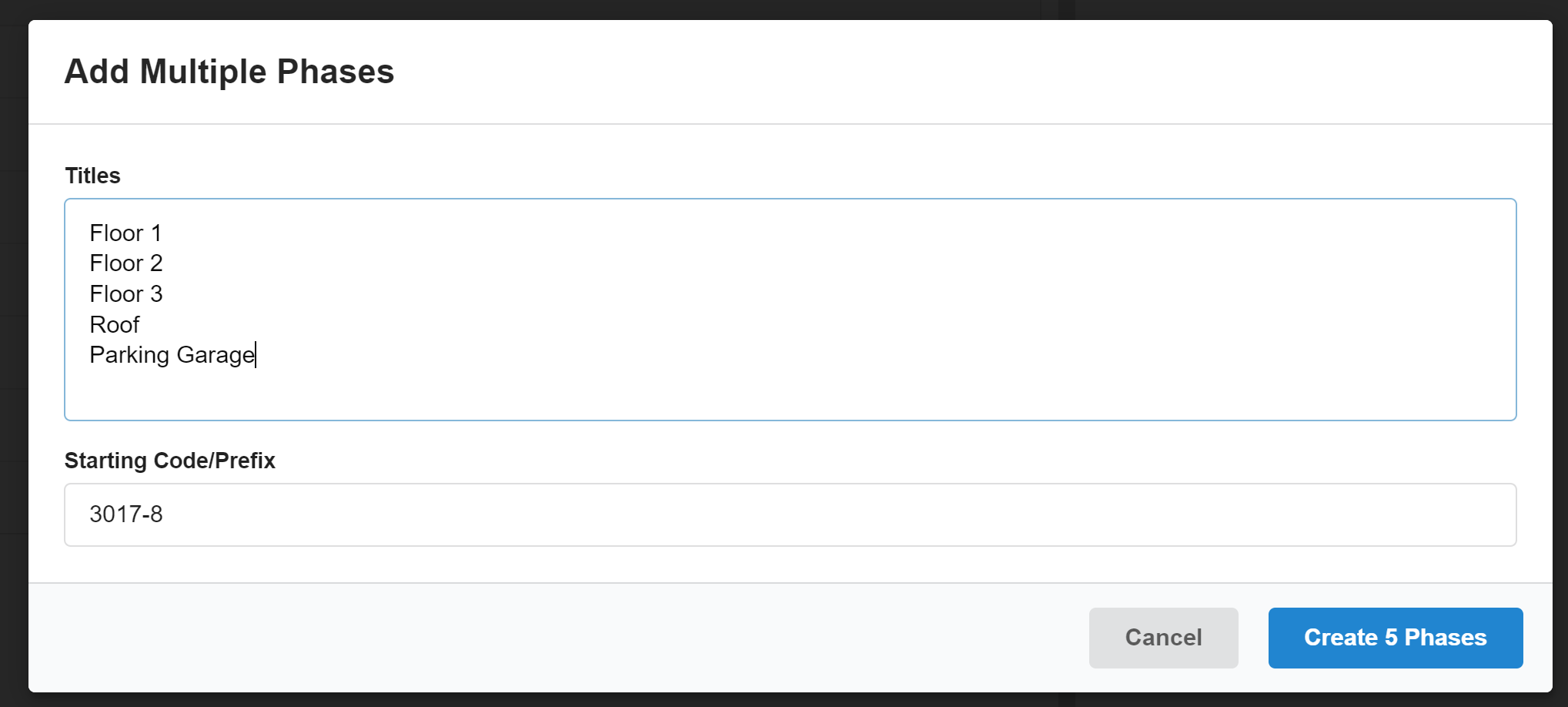Click the Starting Code/Prefix label
This screenshot has width=1568, height=707.
point(169,460)
